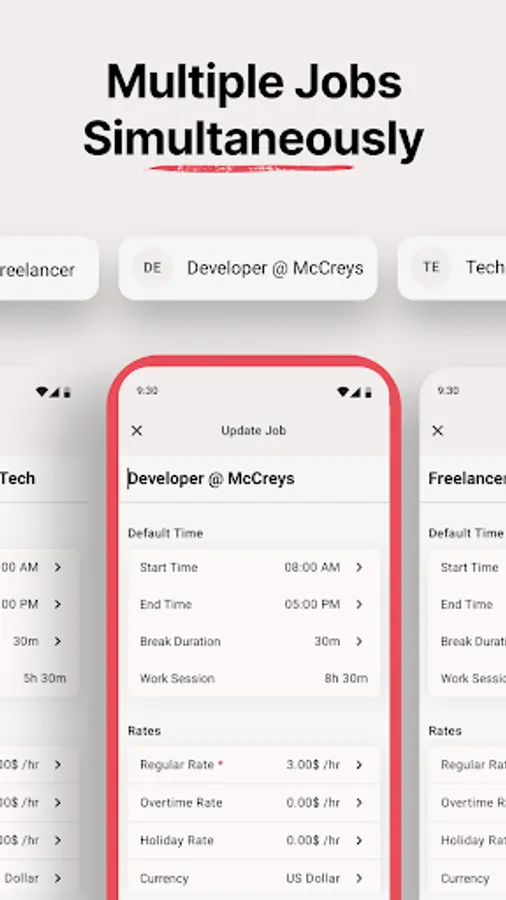Select the 8h 30m work session value
This screenshot has width=506, height=900.
[346, 678]
